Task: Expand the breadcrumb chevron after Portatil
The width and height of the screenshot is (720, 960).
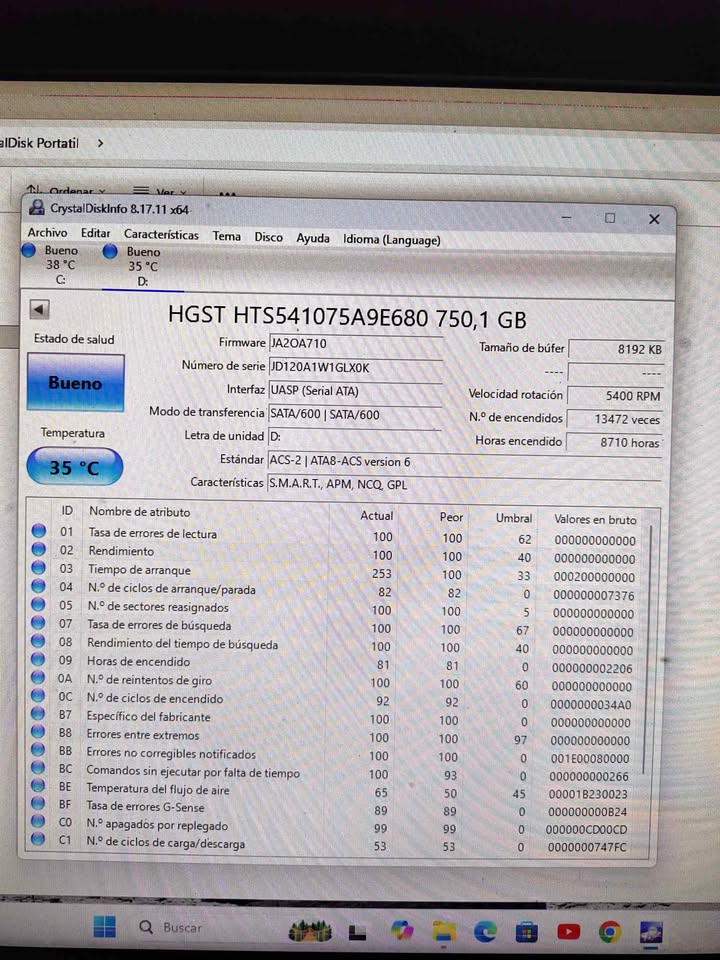Action: 100,143
